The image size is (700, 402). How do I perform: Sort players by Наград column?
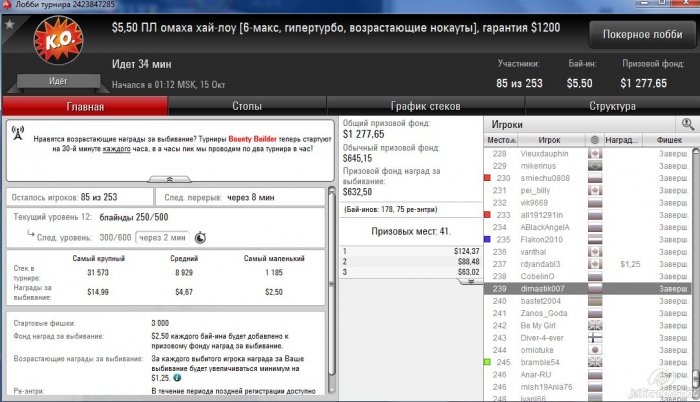[621, 140]
